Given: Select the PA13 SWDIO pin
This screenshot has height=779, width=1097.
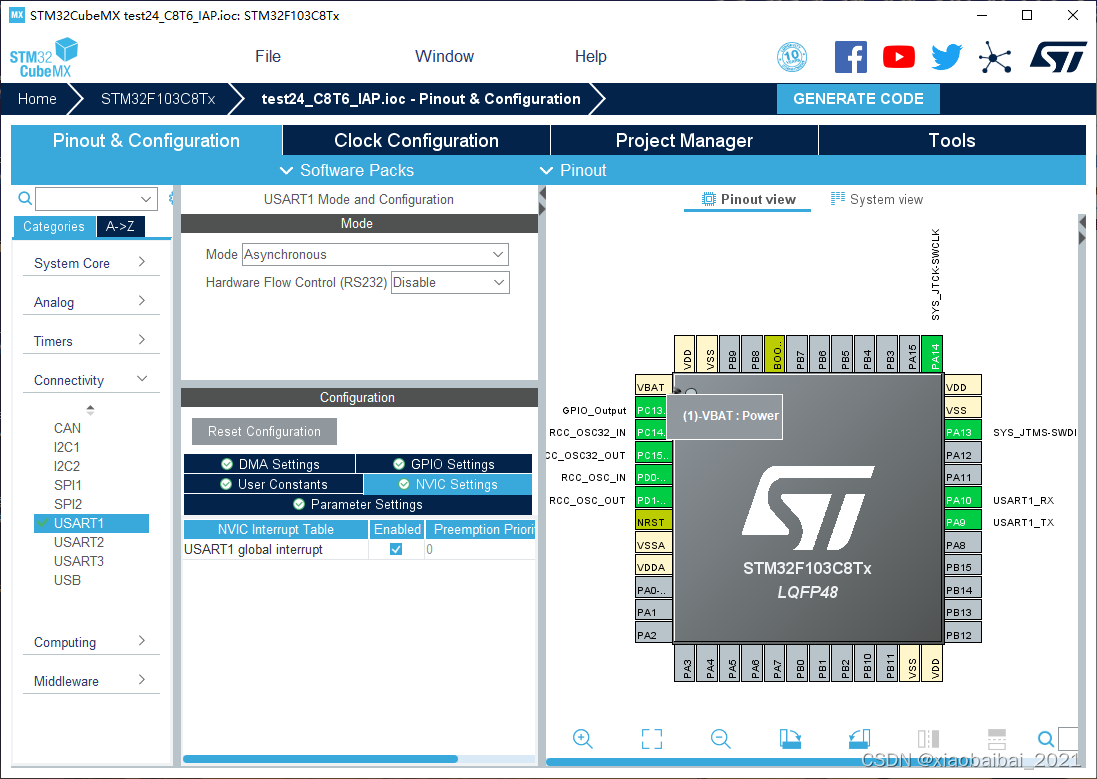Looking at the screenshot, I should point(963,431).
